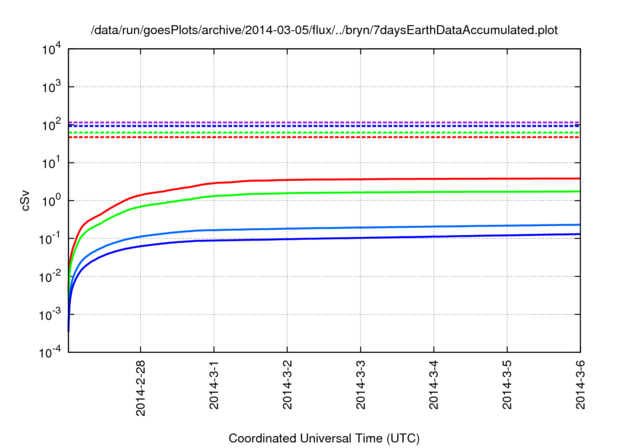Screen dimensions: 640x448
Task: Click the plot title file path text
Action: [324, 30]
